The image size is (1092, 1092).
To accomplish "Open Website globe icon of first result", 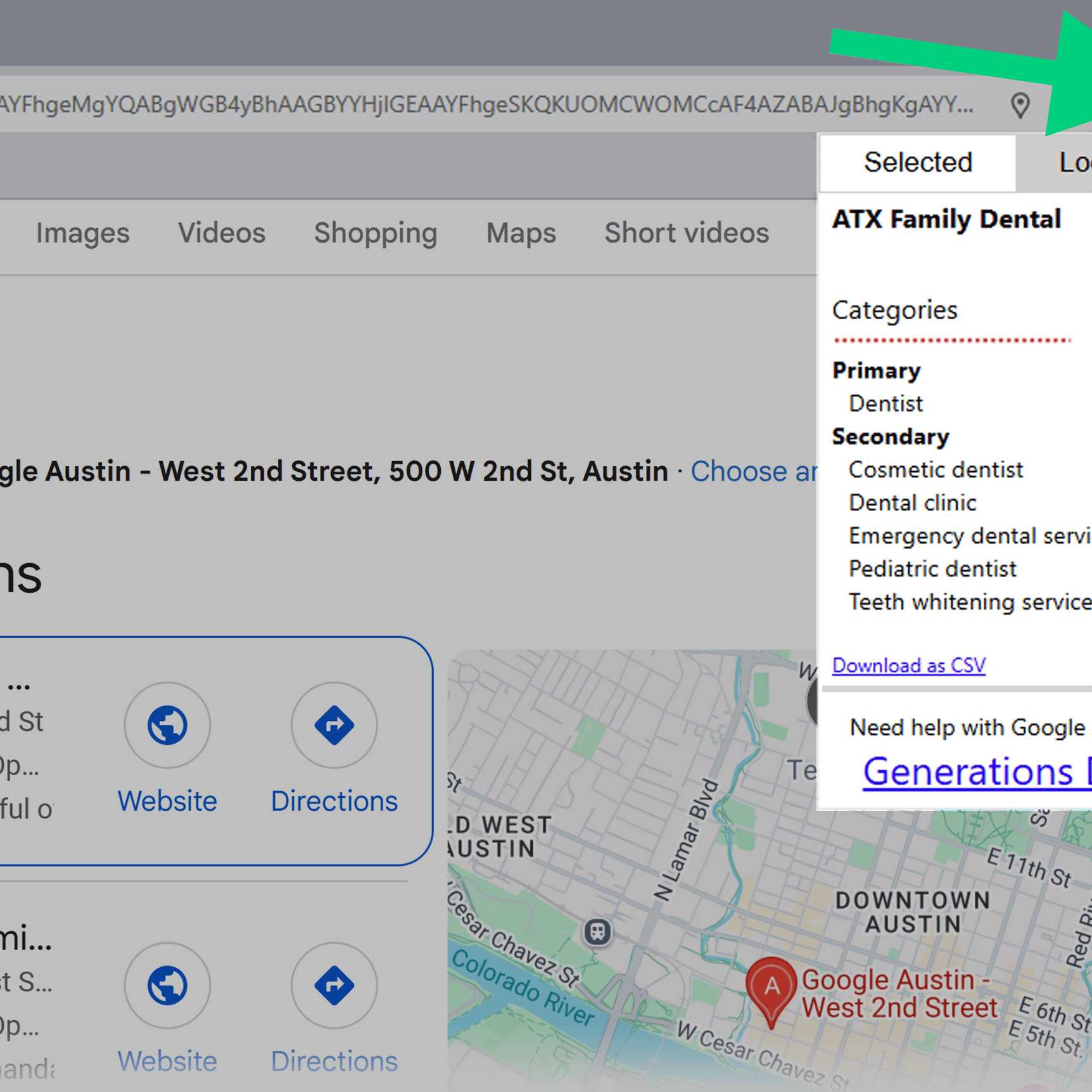I will (167, 725).
